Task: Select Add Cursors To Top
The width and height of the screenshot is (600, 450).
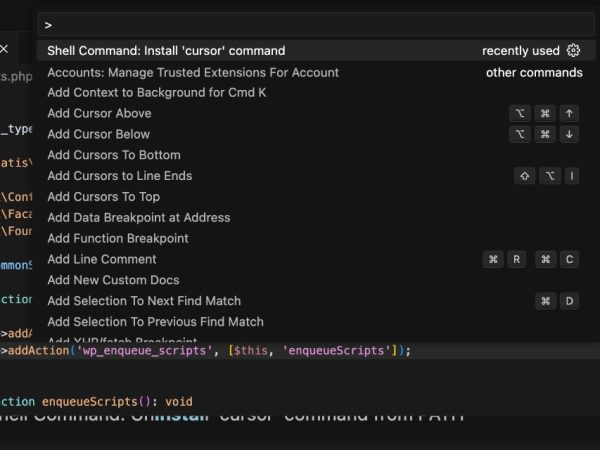Action: point(316,197)
